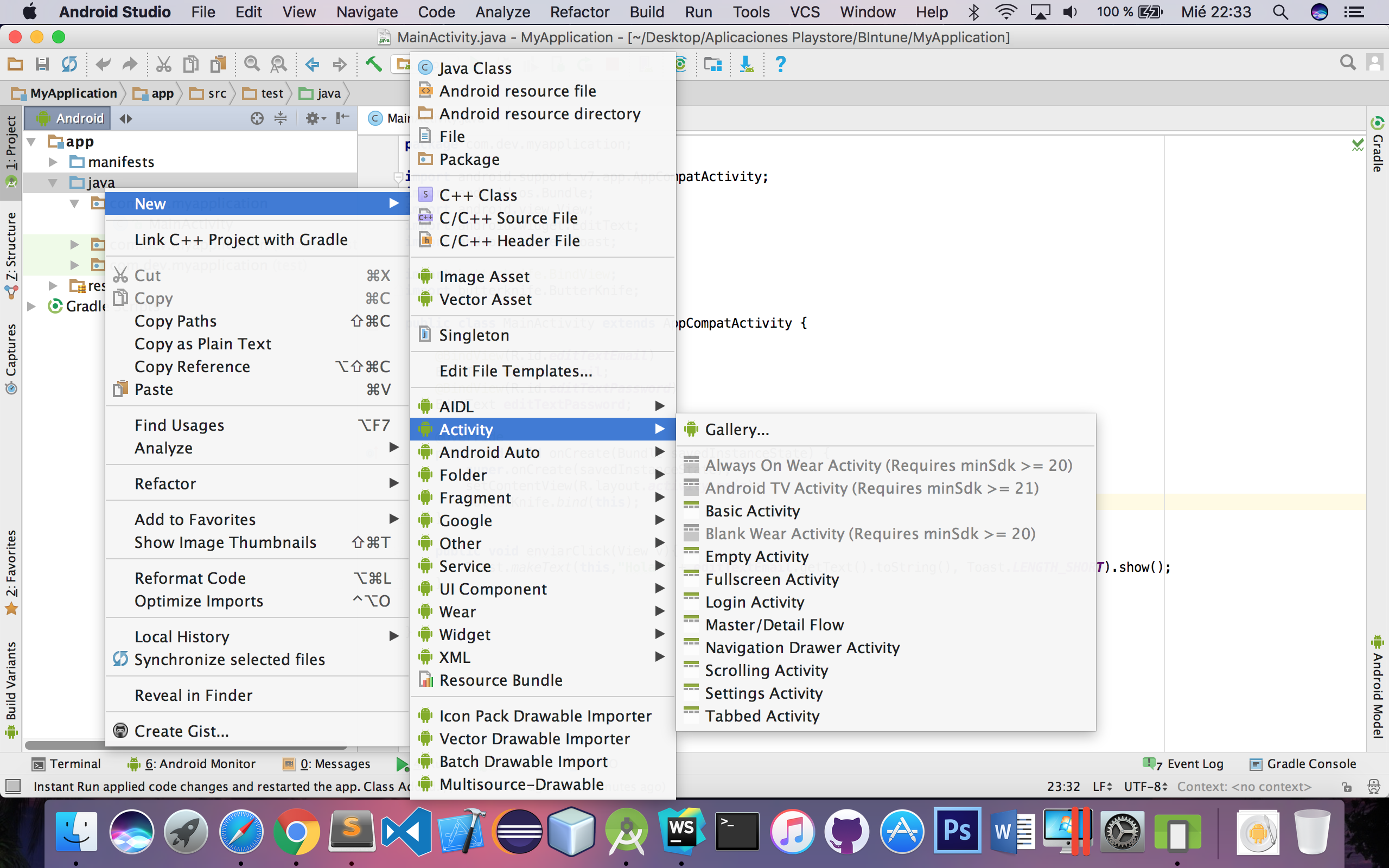Open the Gradle Console tool window

point(1303,763)
